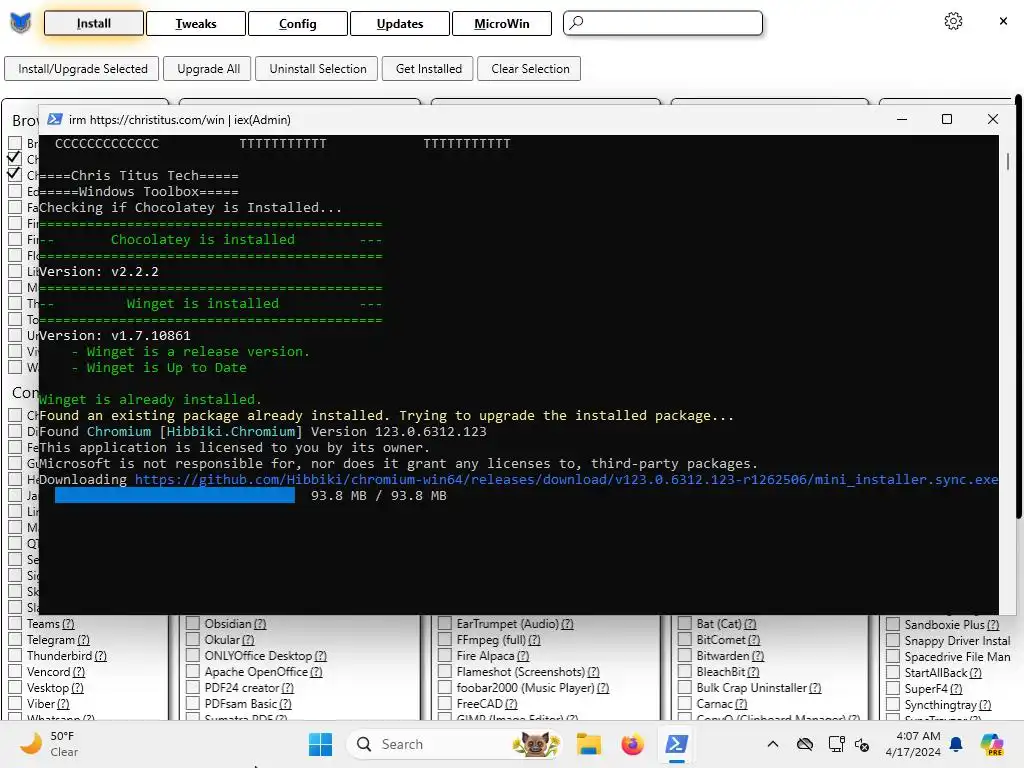The width and height of the screenshot is (1024, 768).
Task: Open Copilot preview icon in taskbar
Action: pos(991,744)
